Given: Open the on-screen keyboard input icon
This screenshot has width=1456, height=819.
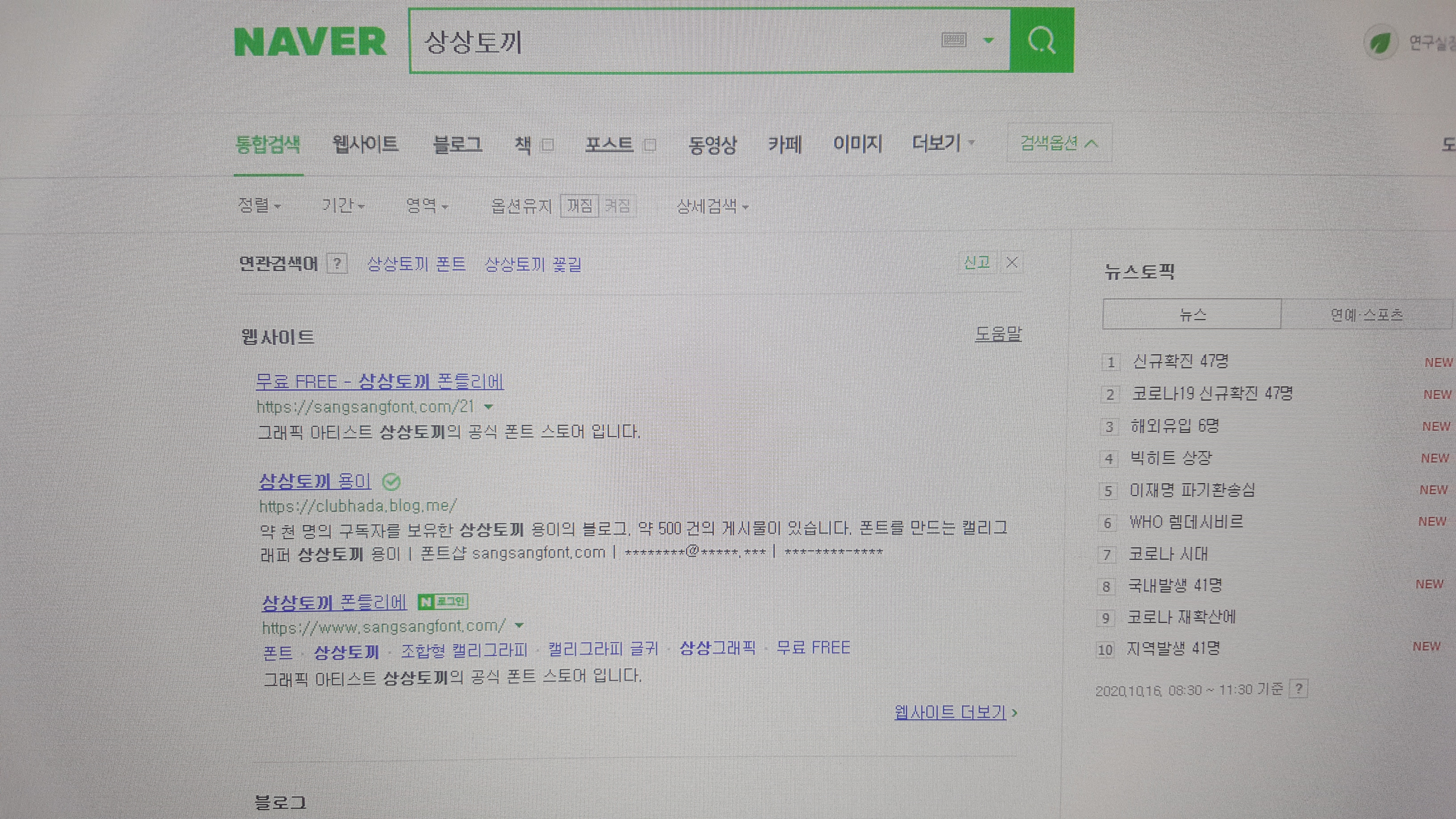Looking at the screenshot, I should tap(954, 40).
